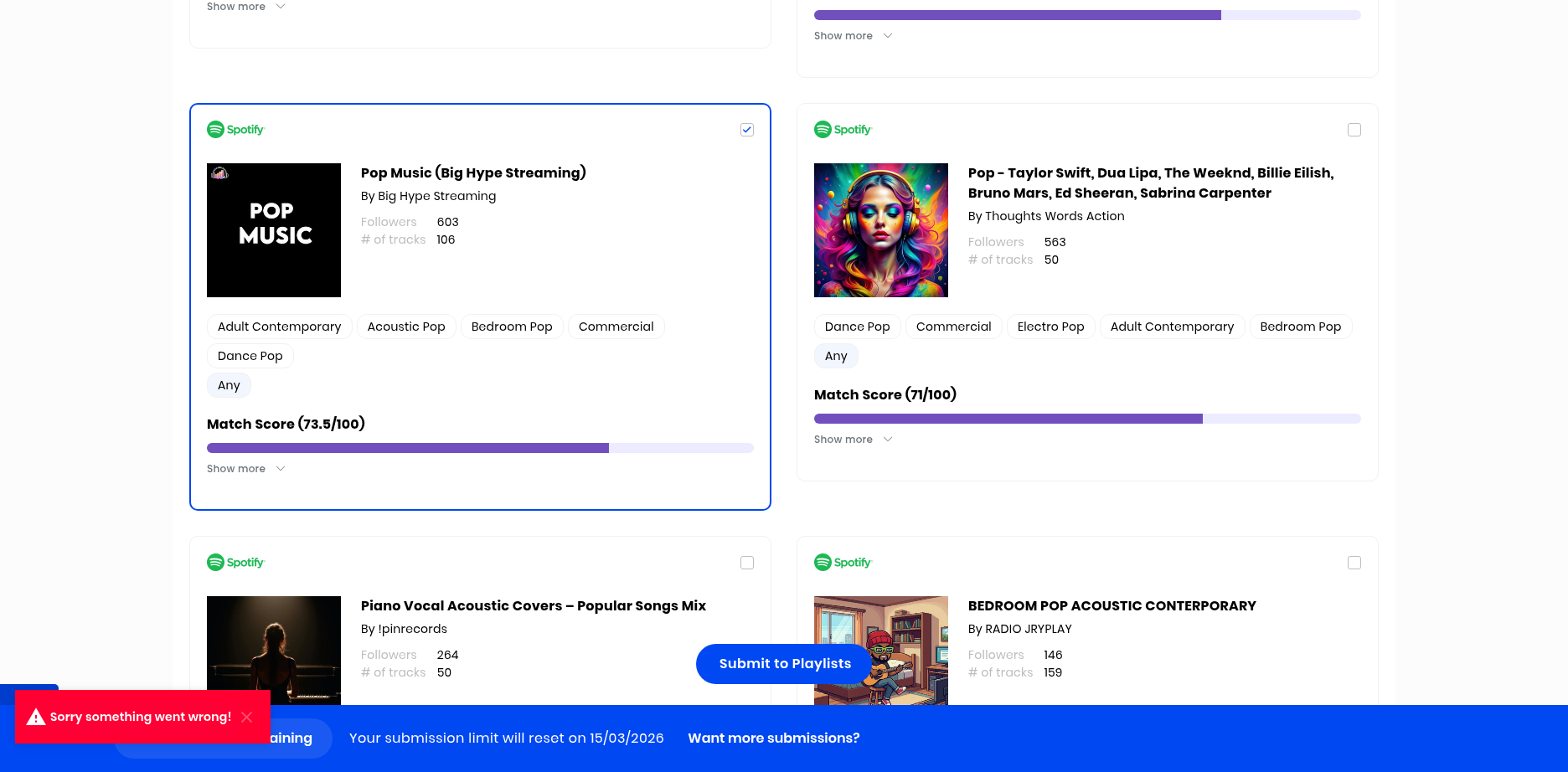Dismiss the 'Sorry something went wrong' alert
The height and width of the screenshot is (772, 1568).
pos(247,717)
